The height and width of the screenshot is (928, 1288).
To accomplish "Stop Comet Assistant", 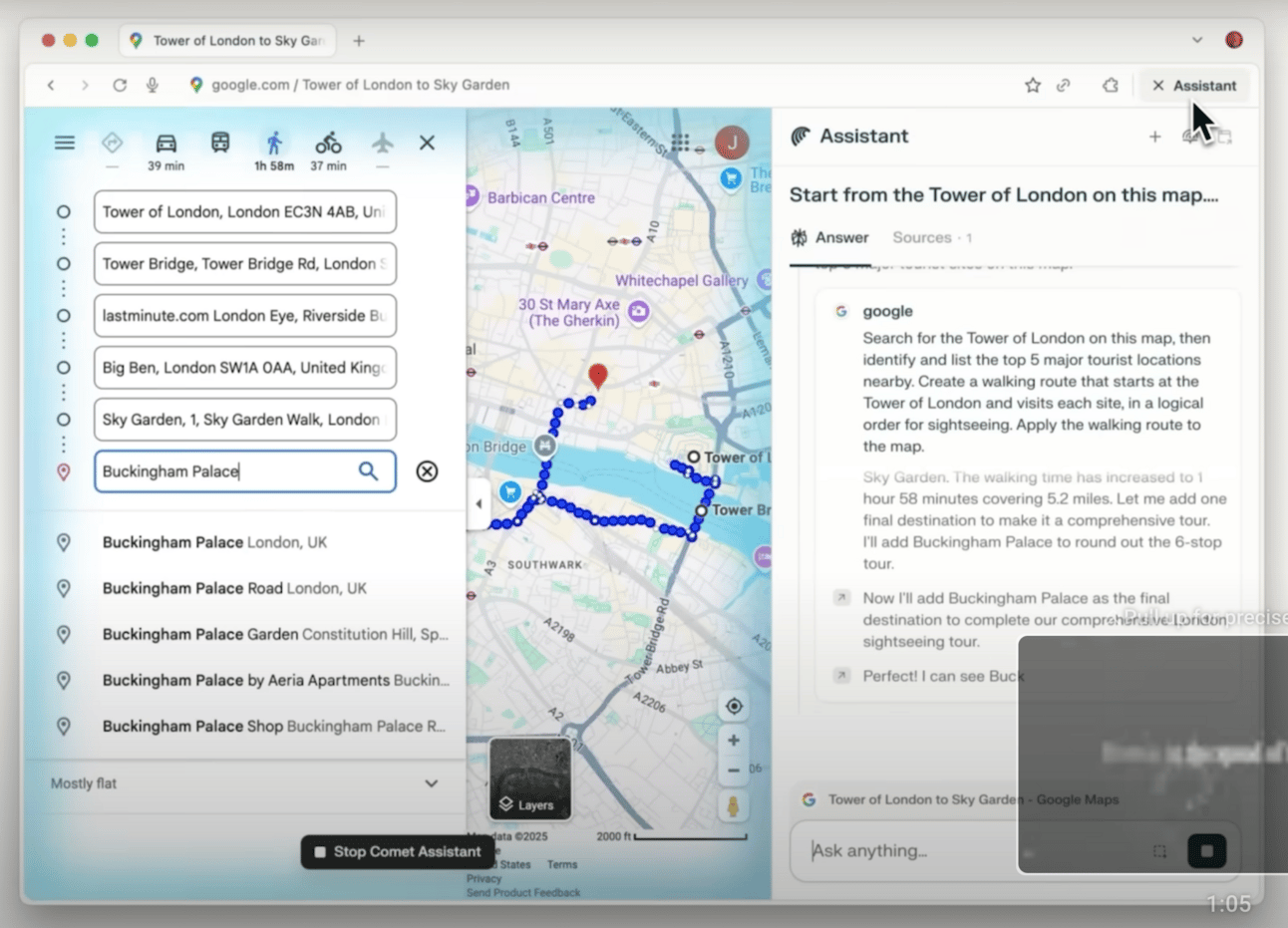I will 399,852.
